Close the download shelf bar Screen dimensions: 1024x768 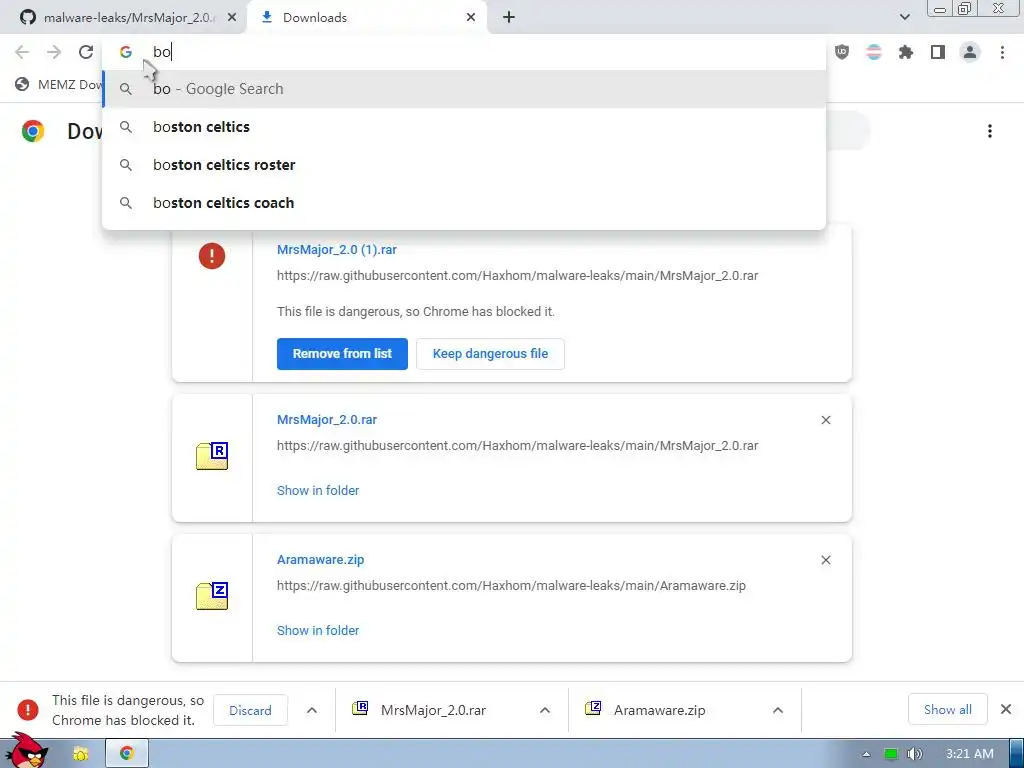(x=1006, y=709)
